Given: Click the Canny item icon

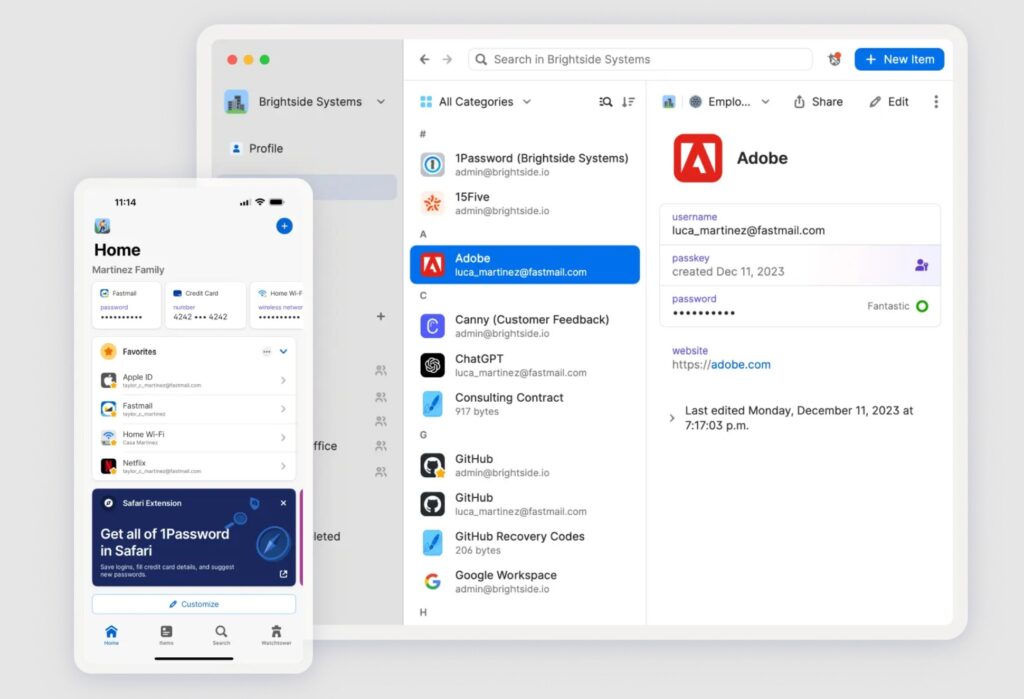Looking at the screenshot, I should pos(432,326).
